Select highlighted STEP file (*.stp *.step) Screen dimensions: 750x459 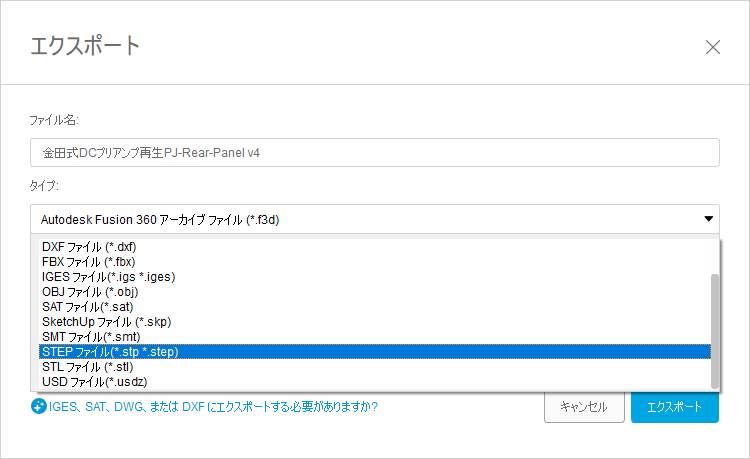click(110, 351)
